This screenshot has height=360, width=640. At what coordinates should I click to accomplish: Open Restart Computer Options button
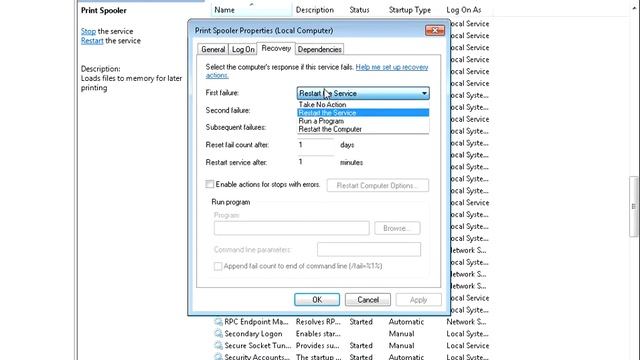(x=378, y=185)
